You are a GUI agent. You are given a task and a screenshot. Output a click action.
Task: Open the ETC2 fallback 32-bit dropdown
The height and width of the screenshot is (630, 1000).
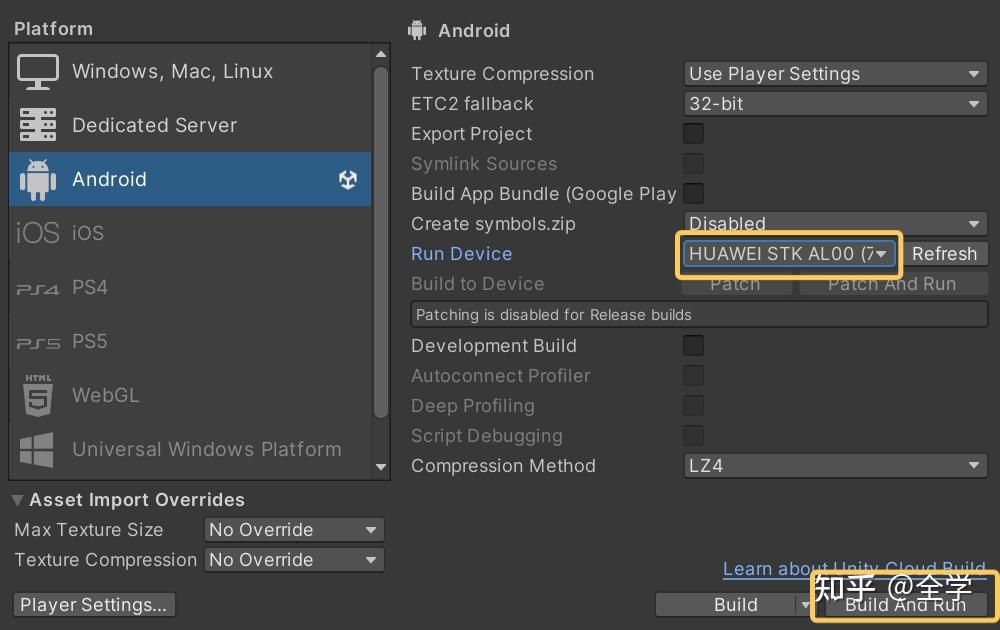835,104
